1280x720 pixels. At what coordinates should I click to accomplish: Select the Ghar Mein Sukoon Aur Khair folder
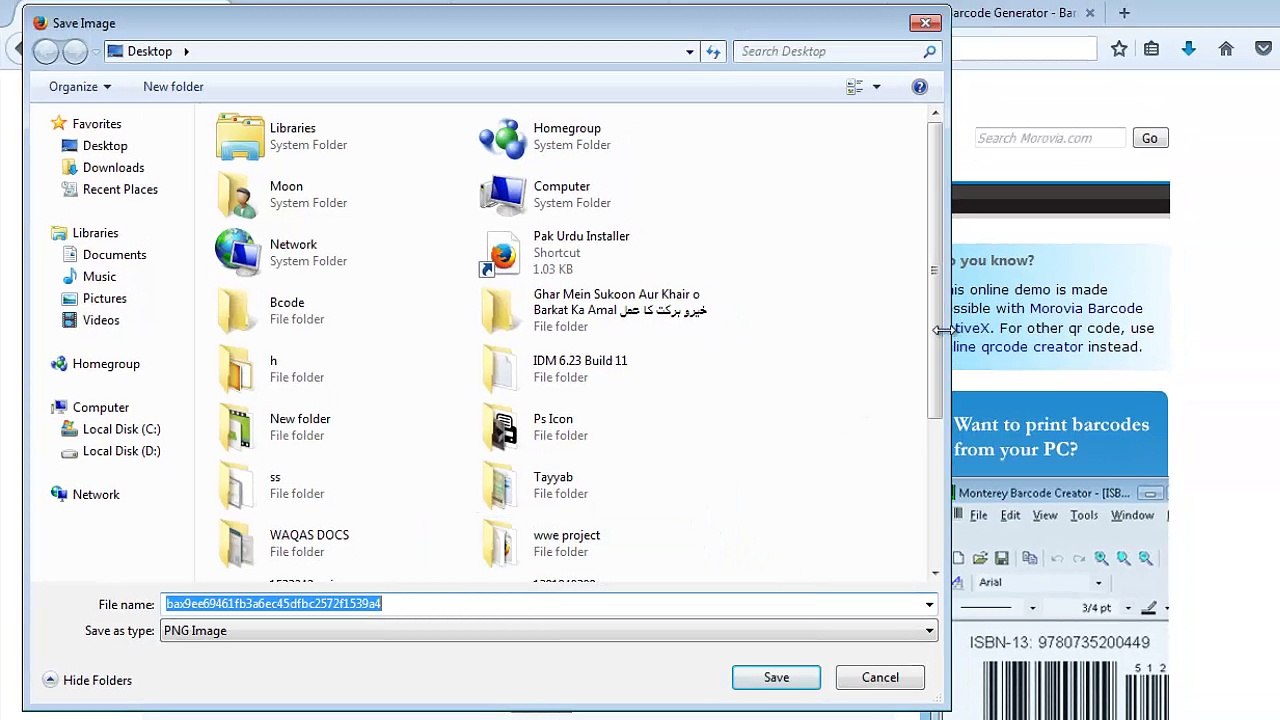(593, 310)
